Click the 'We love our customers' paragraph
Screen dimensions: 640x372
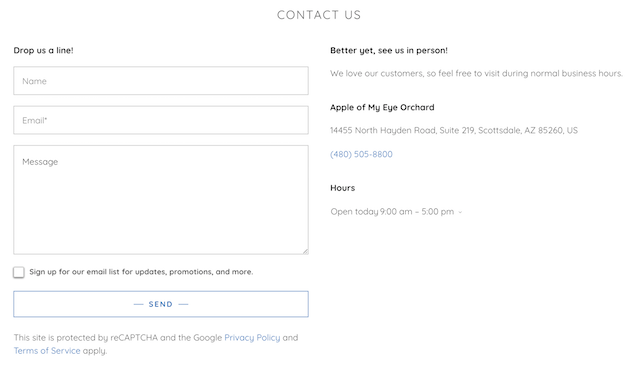click(476, 74)
